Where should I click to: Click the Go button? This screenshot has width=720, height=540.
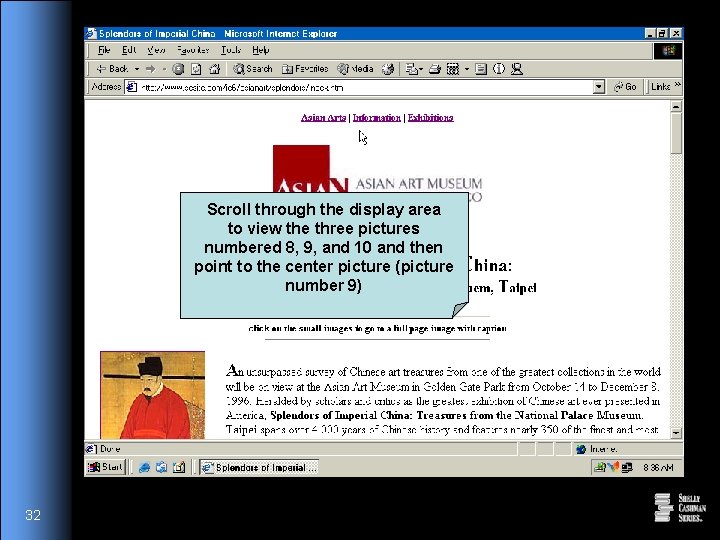click(625, 87)
